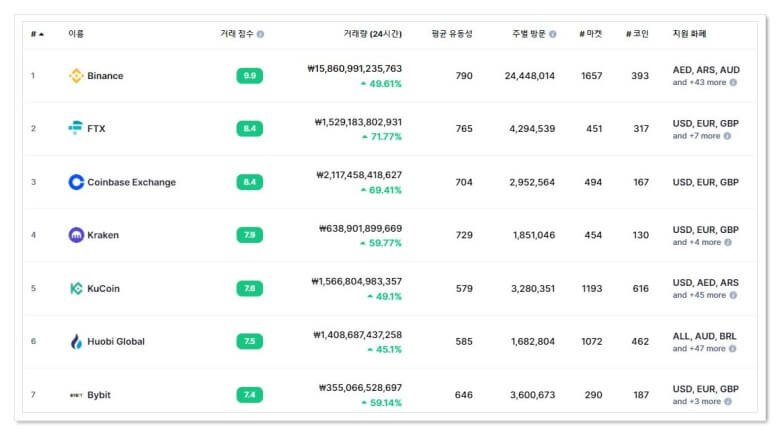Click the FTX logo icon
Viewport: 780px width, 435px height.
(x=76, y=128)
